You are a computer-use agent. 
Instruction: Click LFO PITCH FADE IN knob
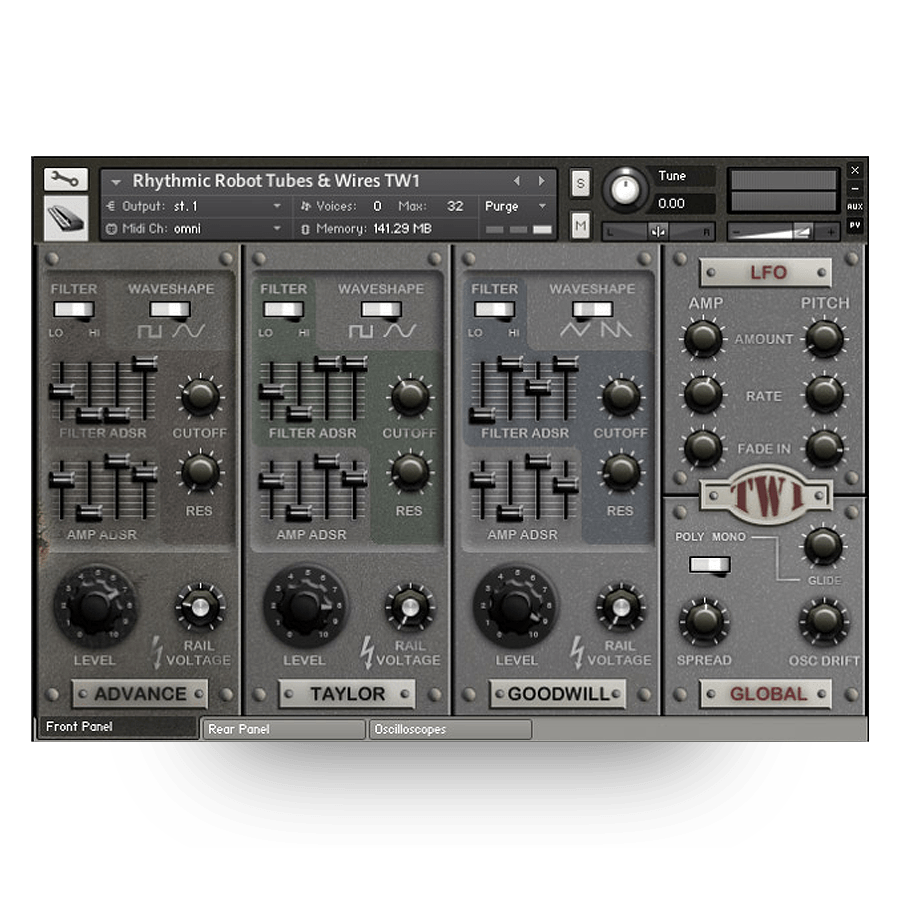[x=824, y=447]
